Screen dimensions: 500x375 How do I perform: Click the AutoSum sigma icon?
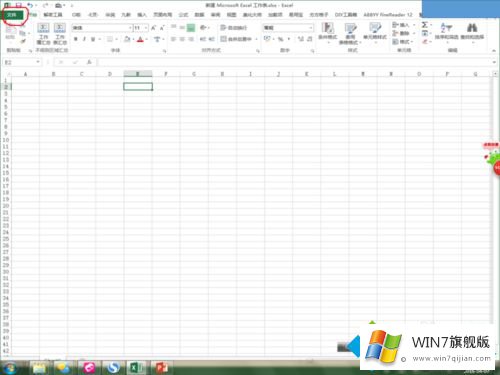click(425, 25)
